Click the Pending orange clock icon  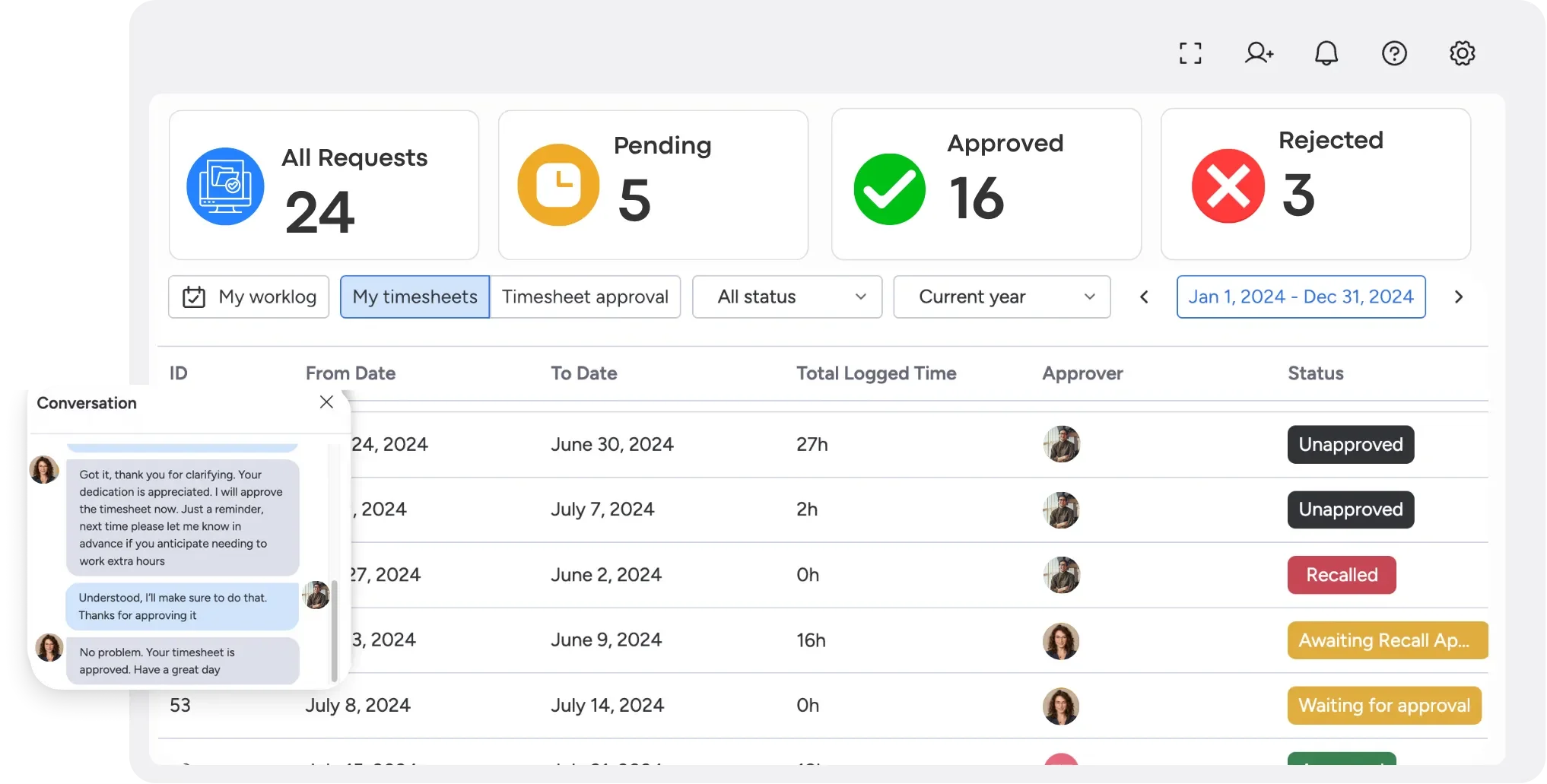point(558,185)
